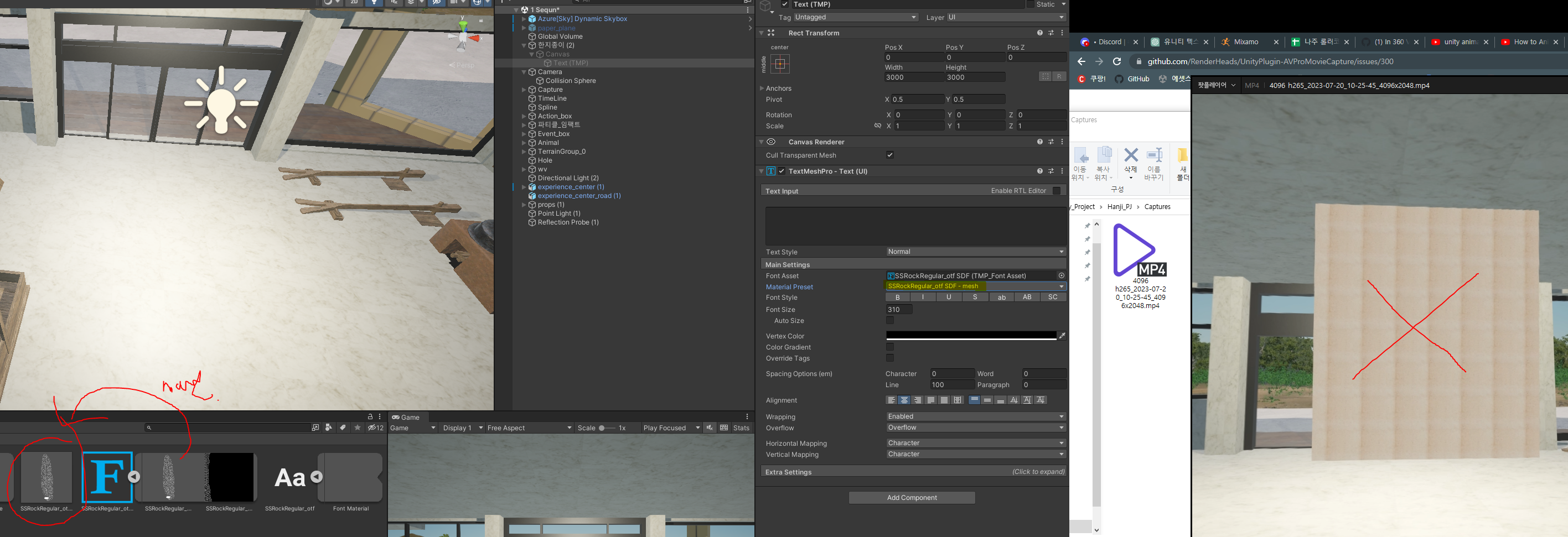Mute scene audio in the Scene view toolbar
The image size is (1568, 537).
[396, 3]
